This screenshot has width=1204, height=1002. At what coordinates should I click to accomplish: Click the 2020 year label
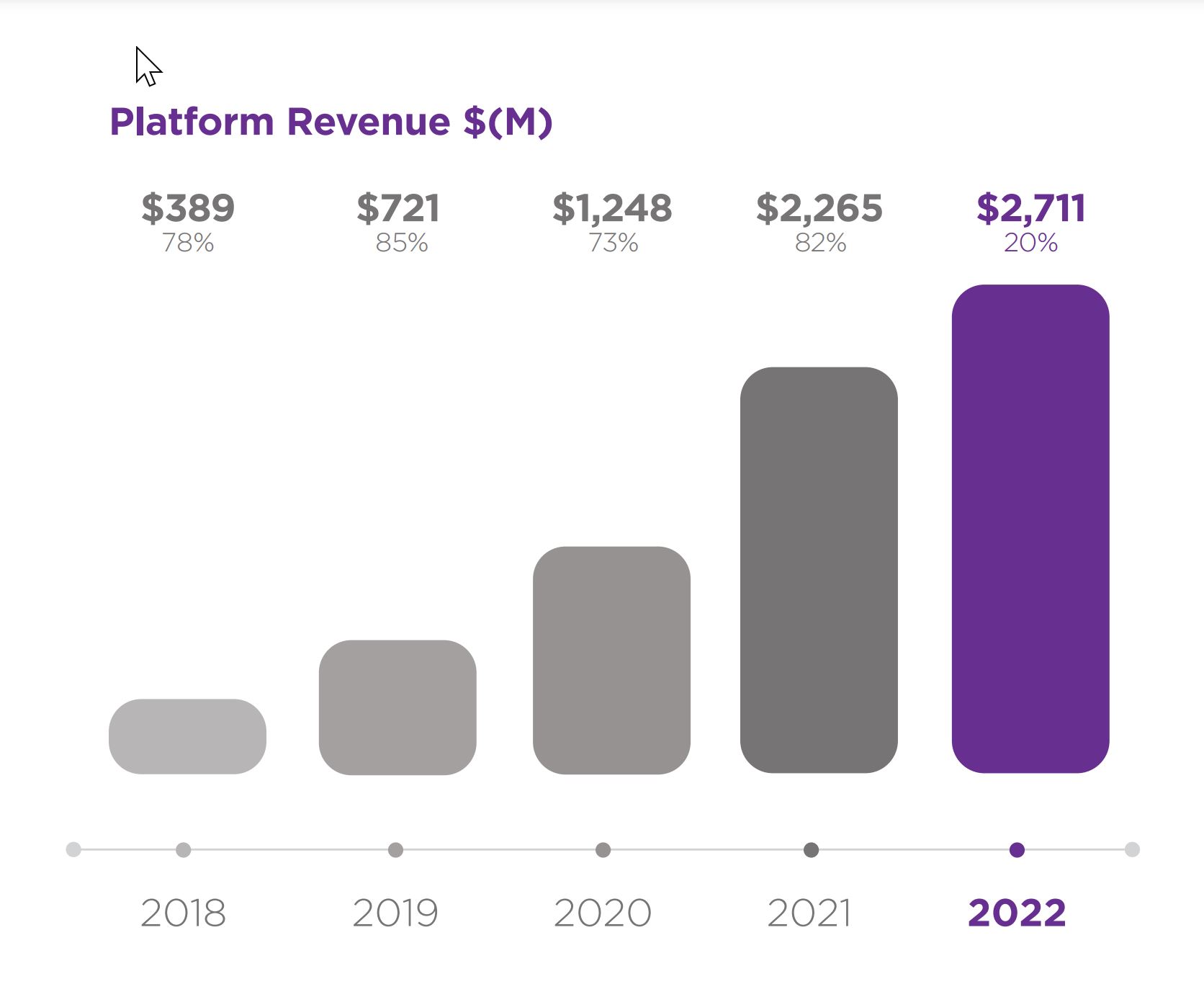coord(603,913)
